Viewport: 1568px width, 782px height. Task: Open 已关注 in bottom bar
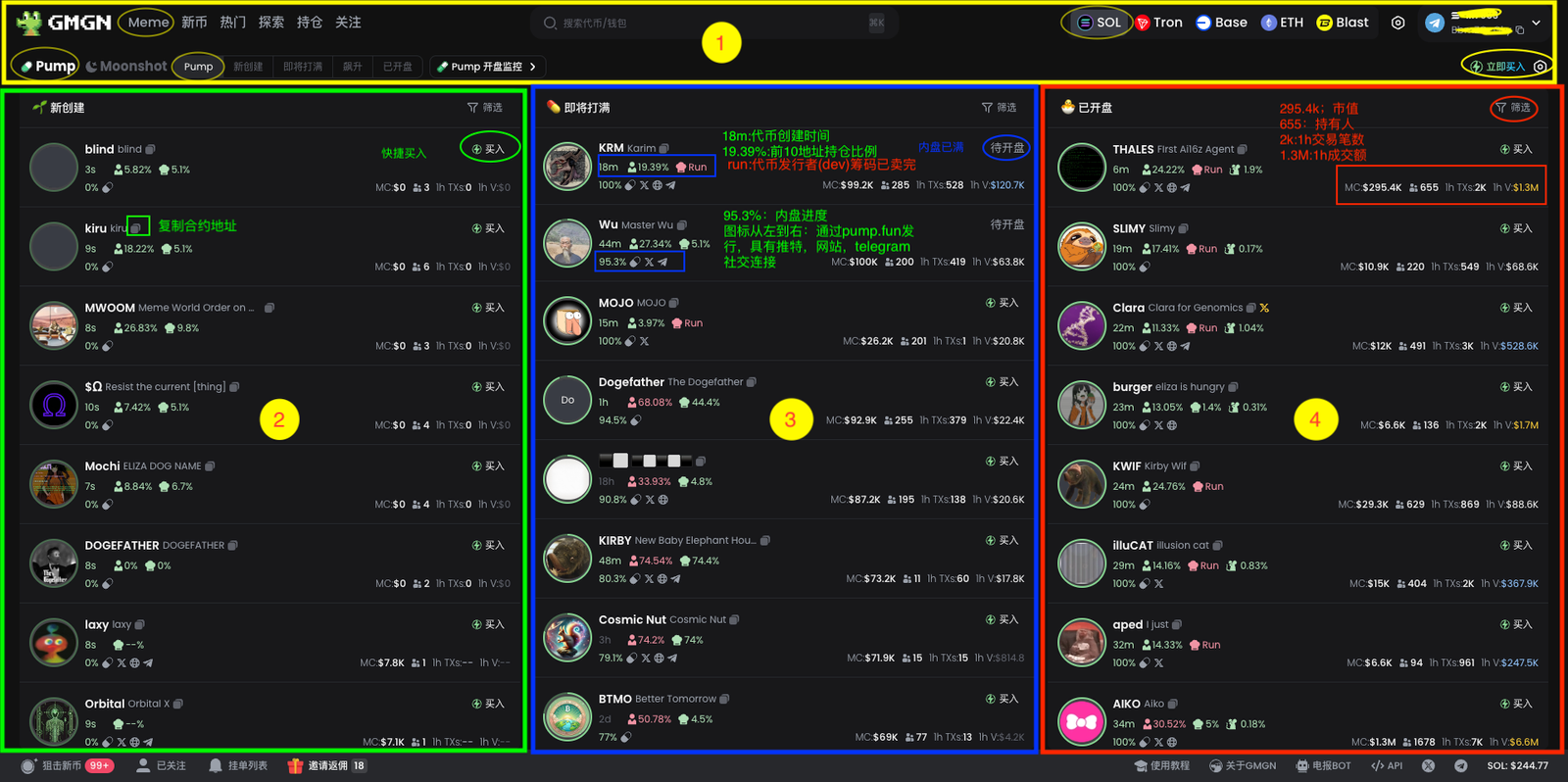click(x=162, y=765)
